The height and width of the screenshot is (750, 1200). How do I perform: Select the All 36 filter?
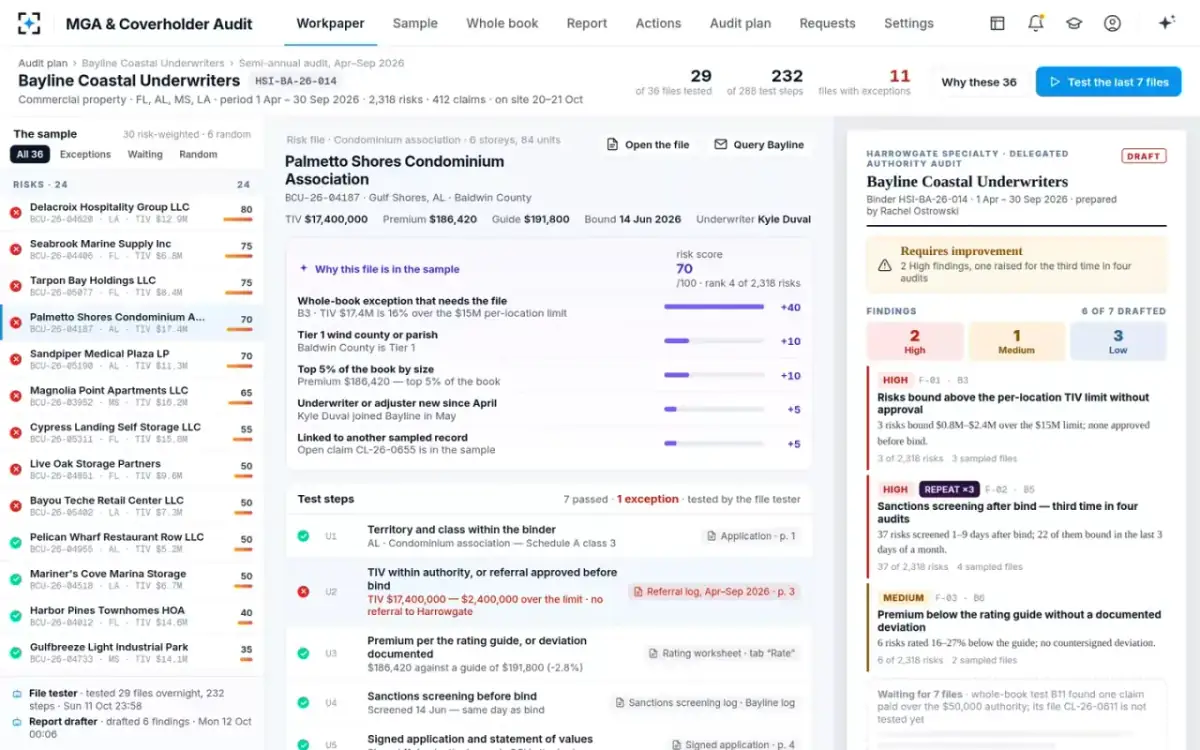point(30,154)
